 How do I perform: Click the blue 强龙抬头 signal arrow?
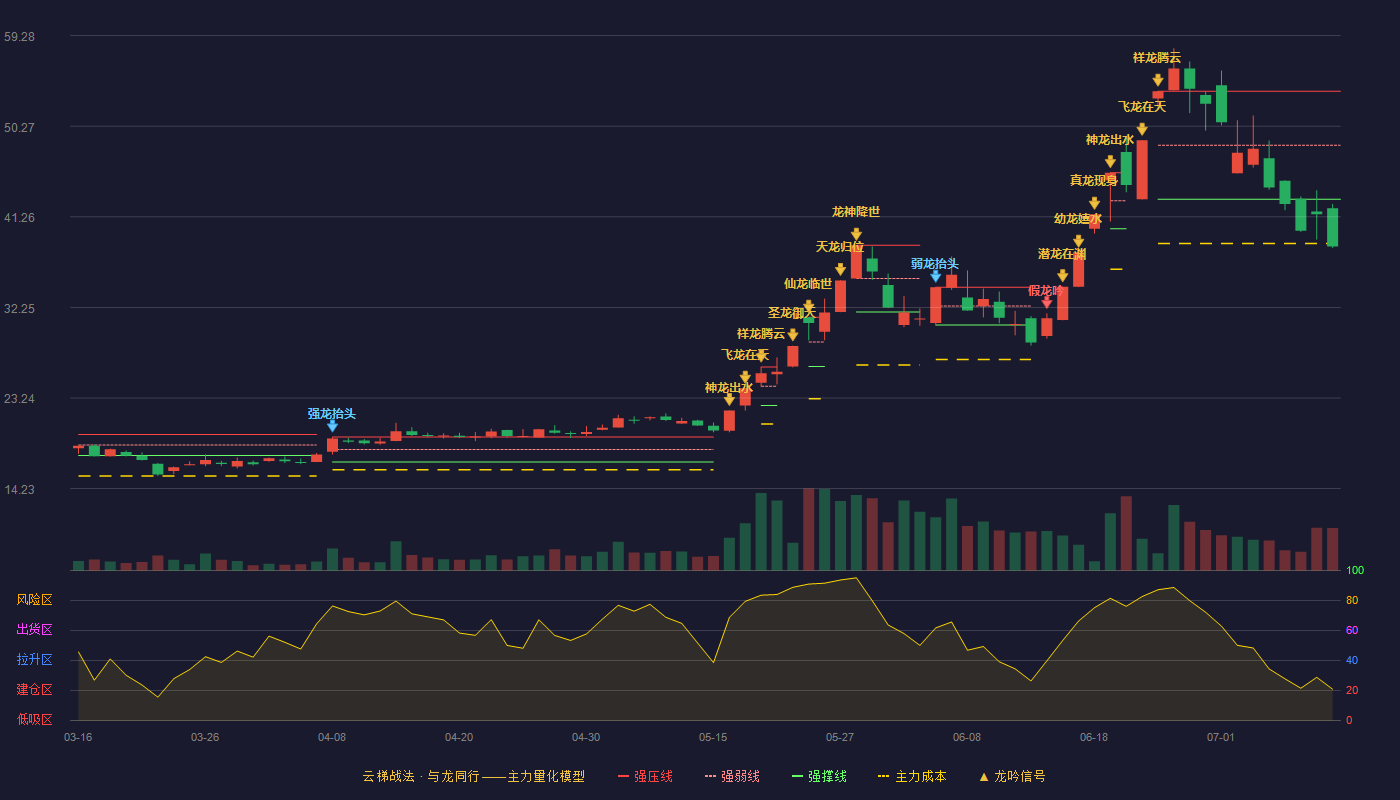point(332,426)
